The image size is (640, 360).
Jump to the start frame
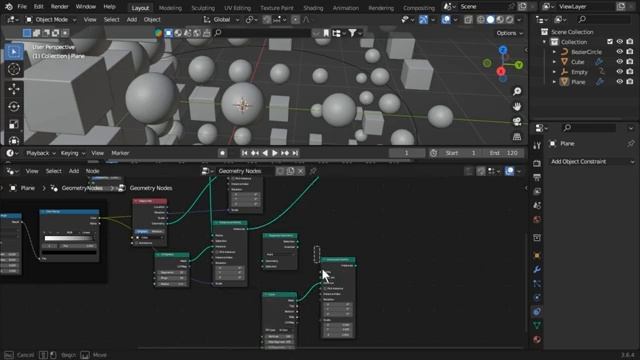coord(244,153)
